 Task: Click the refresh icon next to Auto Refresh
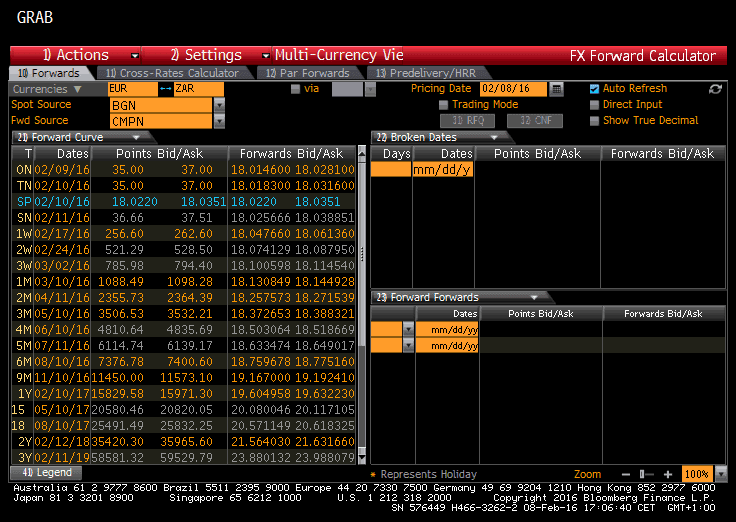point(715,89)
